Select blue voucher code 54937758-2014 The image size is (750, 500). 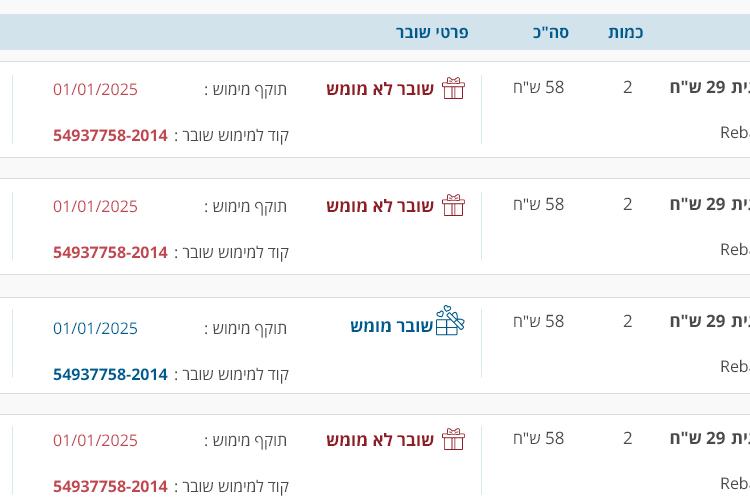[x=110, y=374]
